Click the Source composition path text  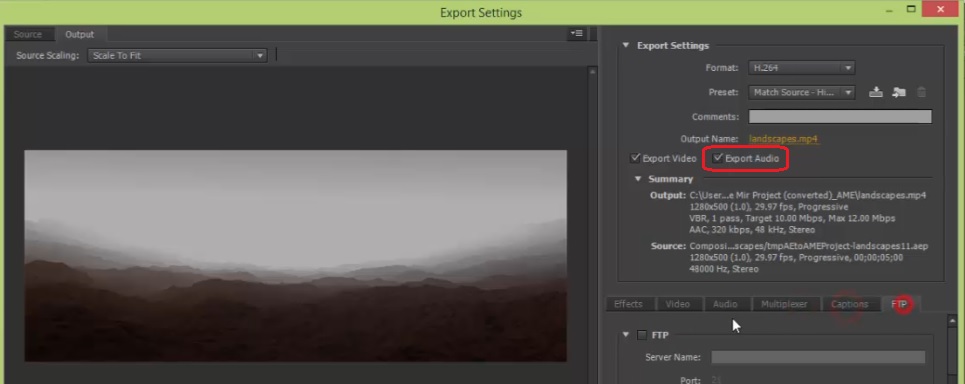(x=809, y=246)
